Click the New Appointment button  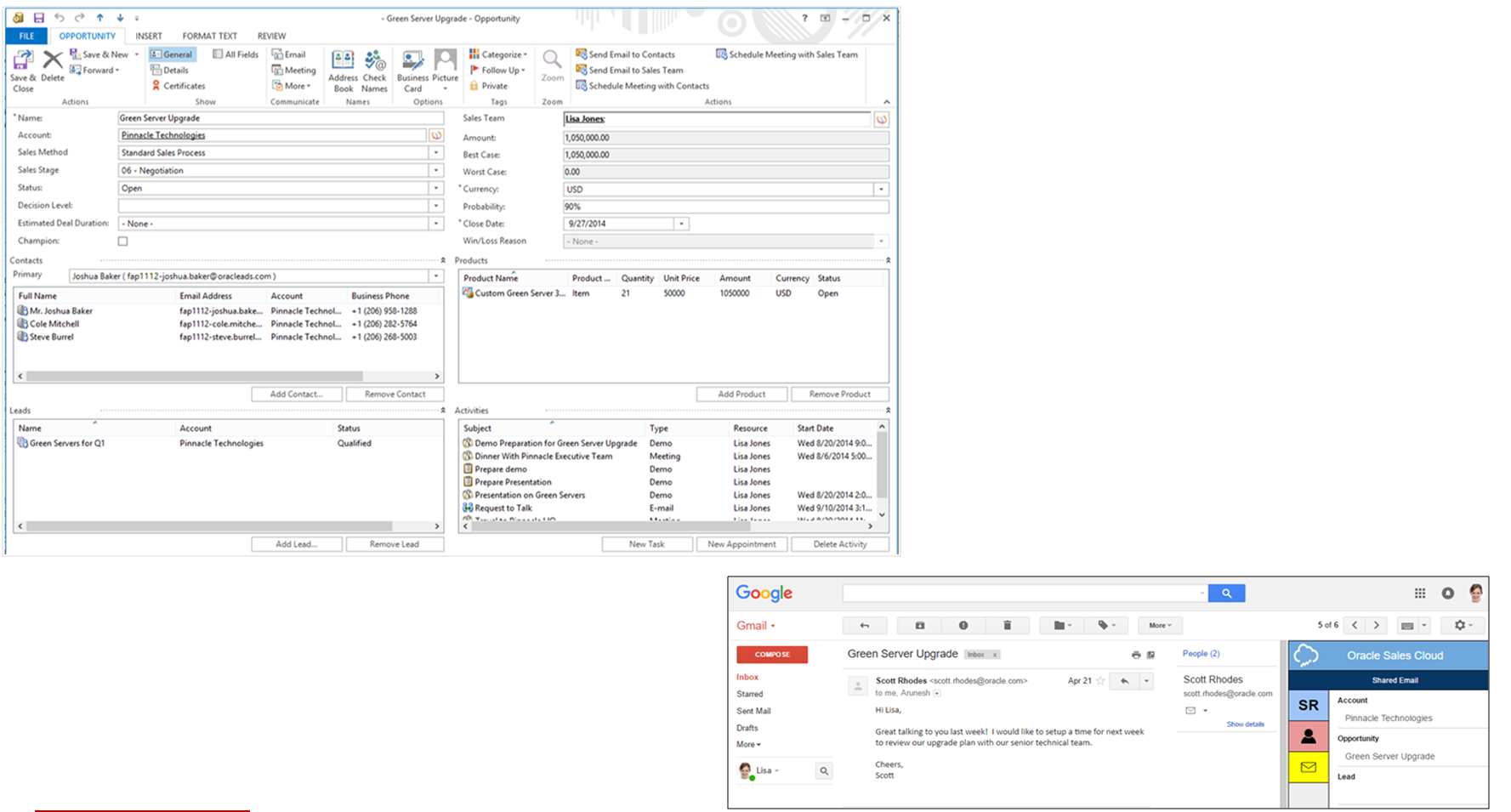click(x=741, y=544)
